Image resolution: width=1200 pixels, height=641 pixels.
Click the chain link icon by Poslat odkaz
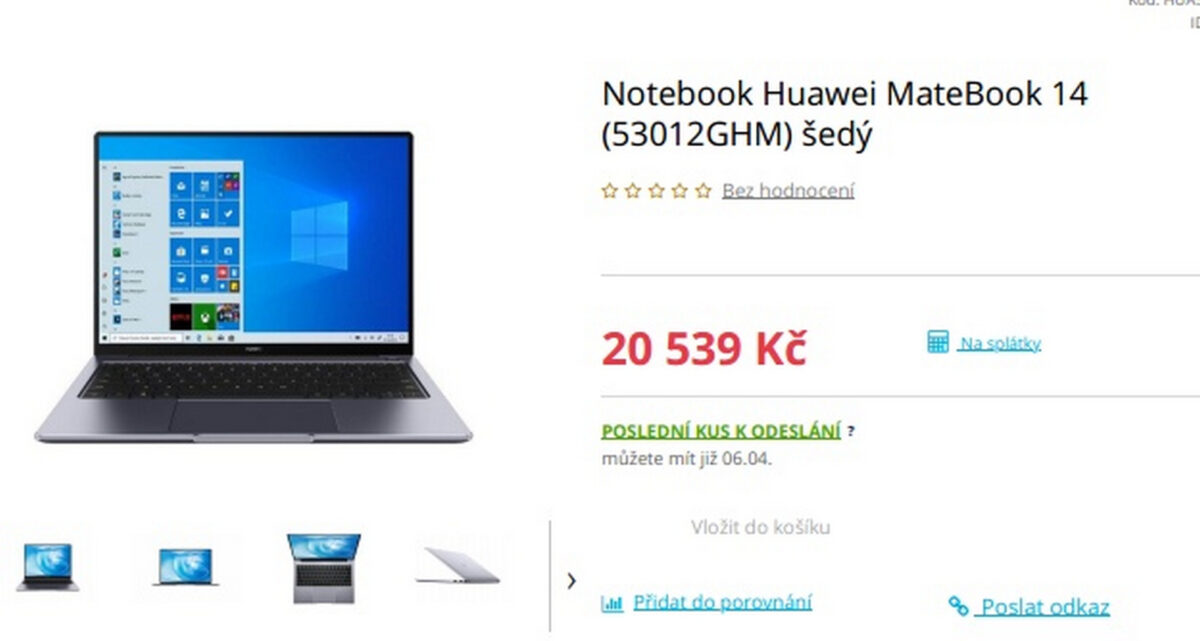tap(959, 606)
